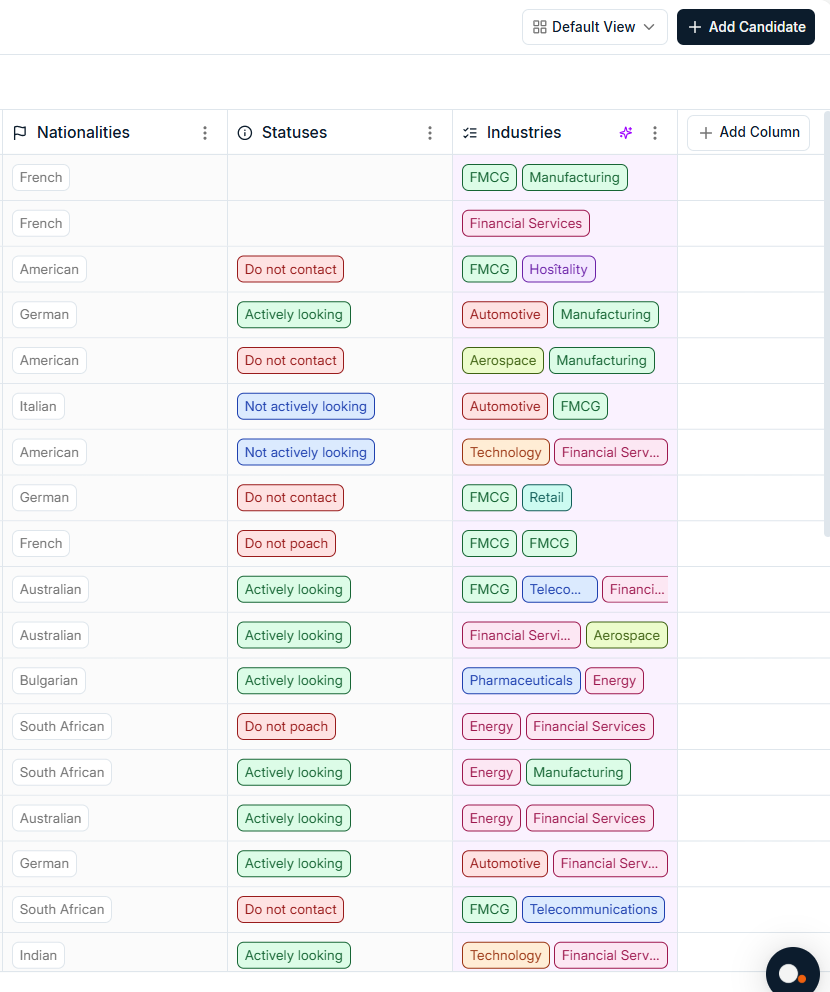Image resolution: width=830 pixels, height=992 pixels.
Task: Click the red 'Automotive' colored tag
Action: point(504,314)
